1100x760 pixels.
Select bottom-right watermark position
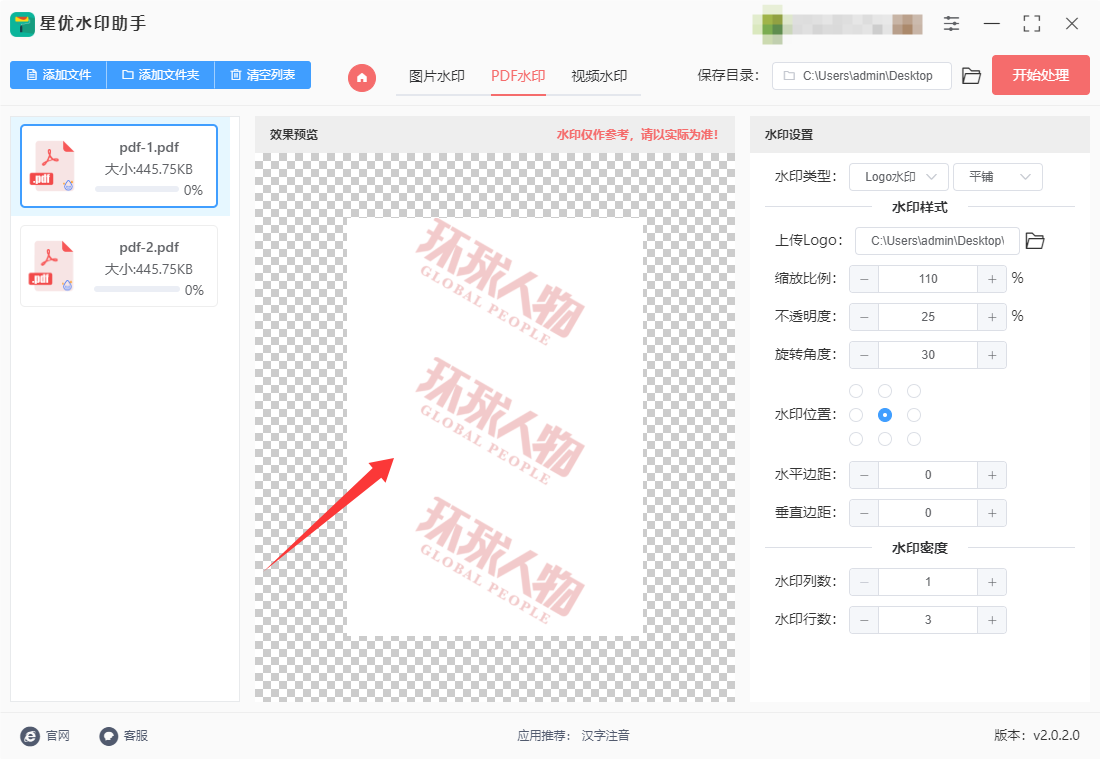coord(913,439)
